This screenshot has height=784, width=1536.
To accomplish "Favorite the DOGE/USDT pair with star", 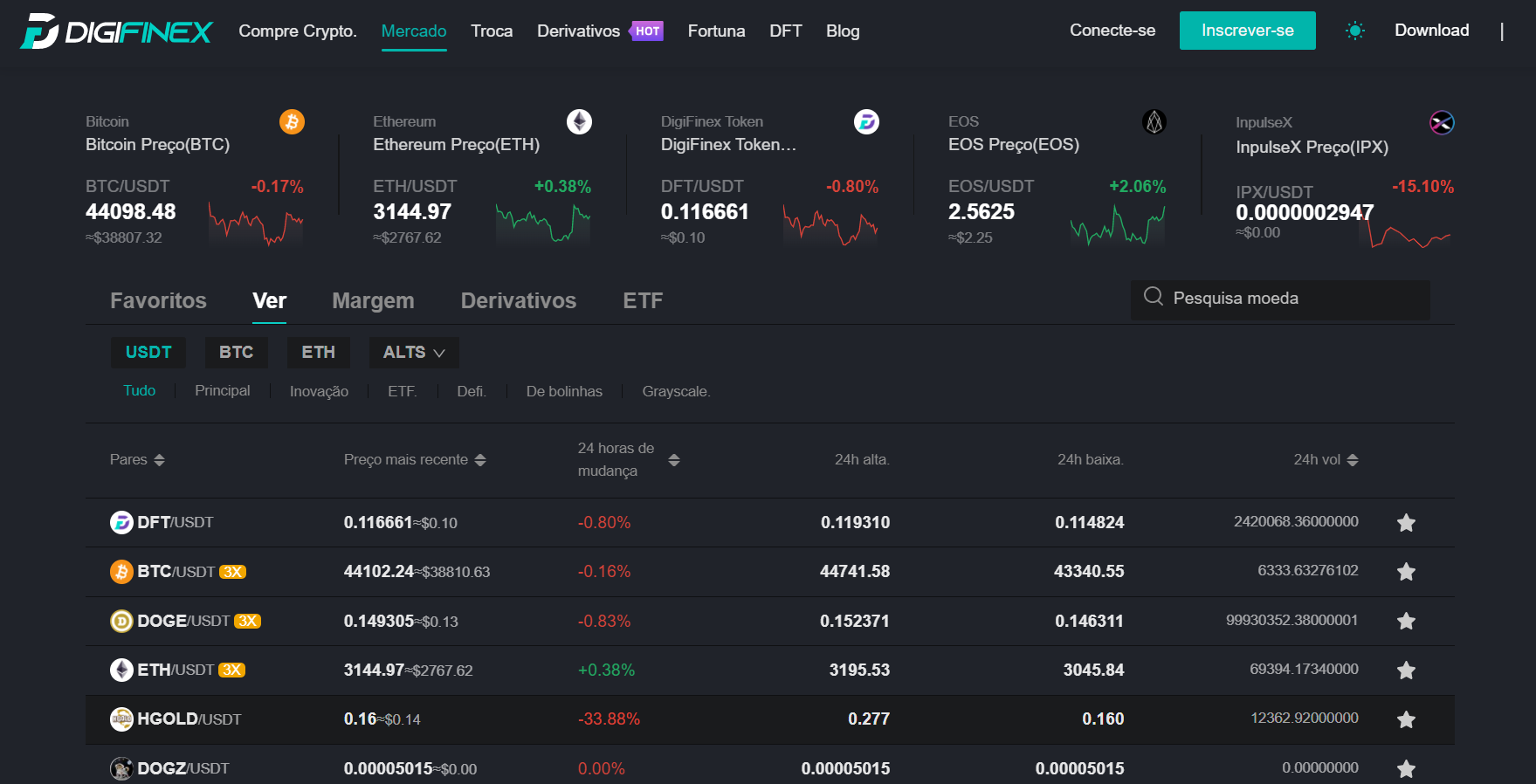I will pos(1406,621).
